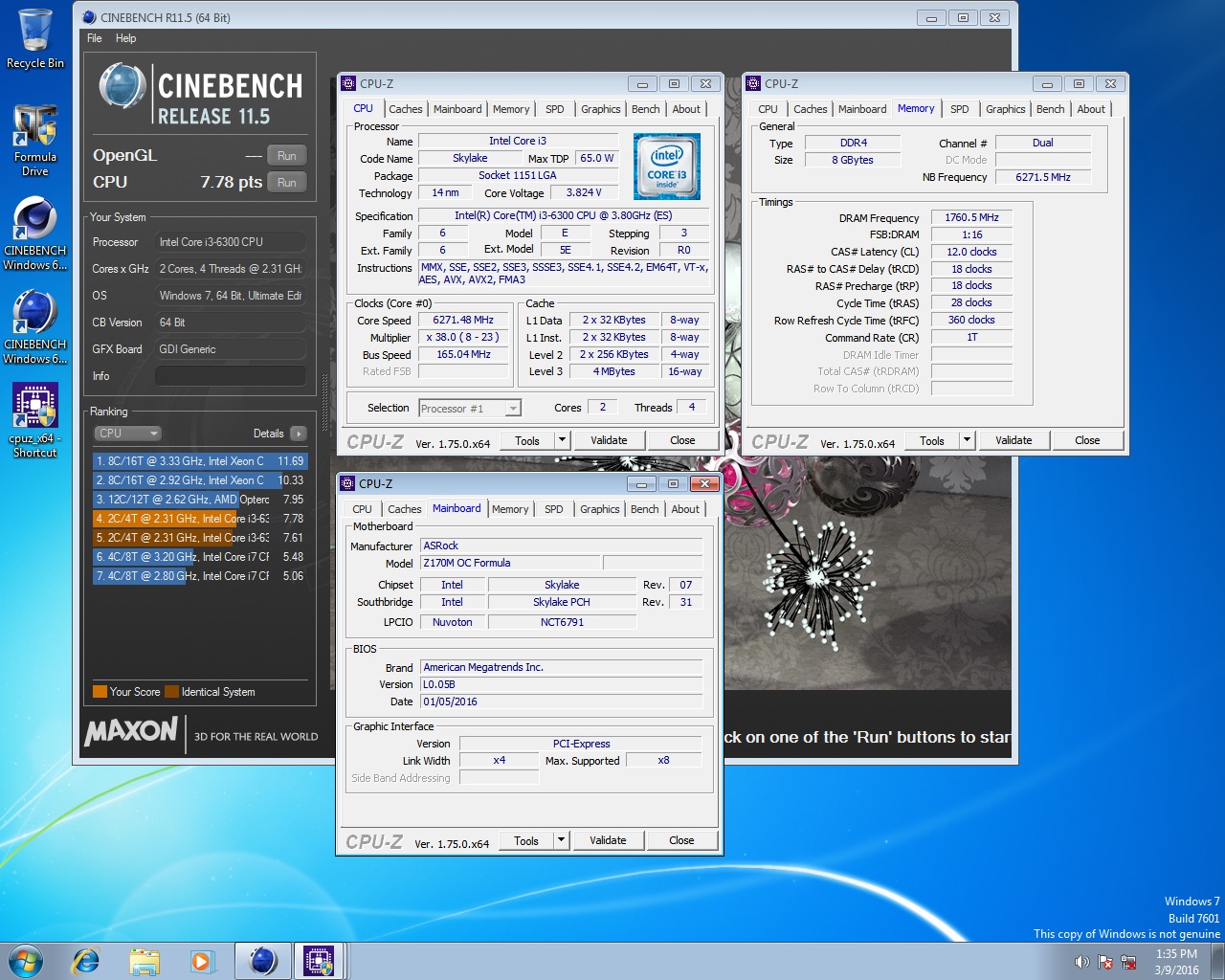Select the orange 2C/4T ranking row scoring 7.78
The width and height of the screenshot is (1225, 980).
[x=199, y=519]
